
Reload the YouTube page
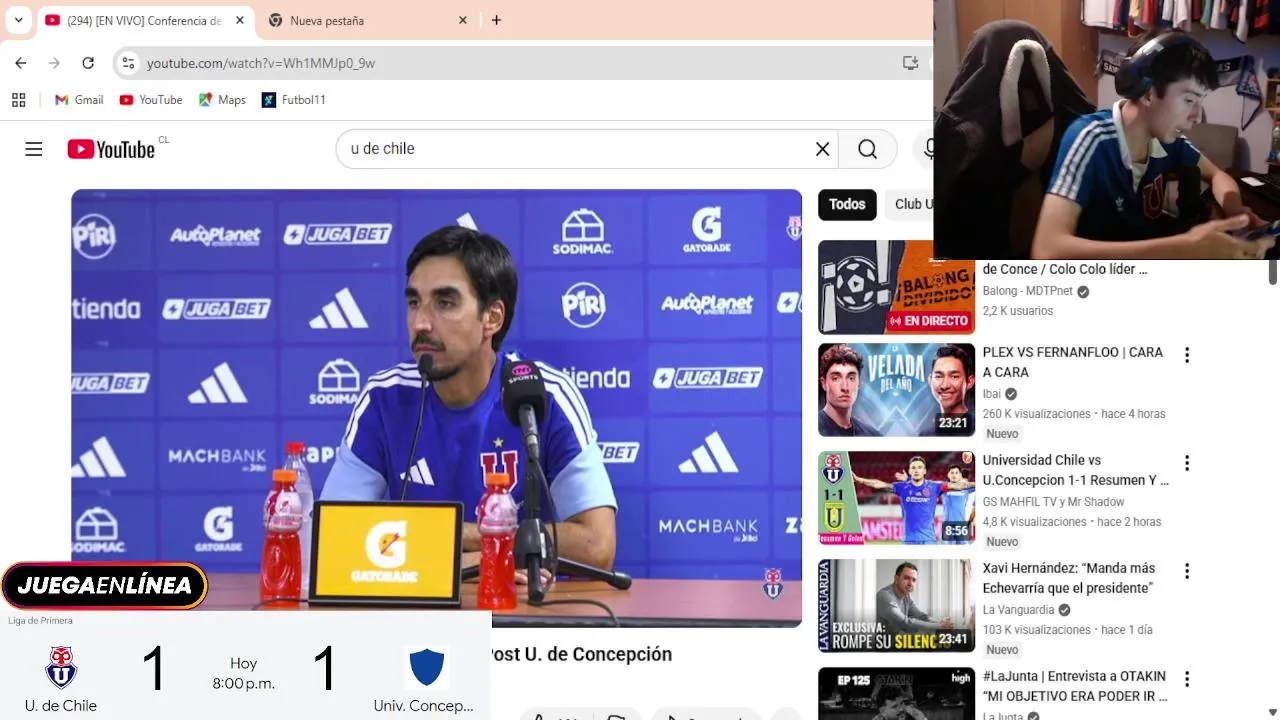coord(88,63)
